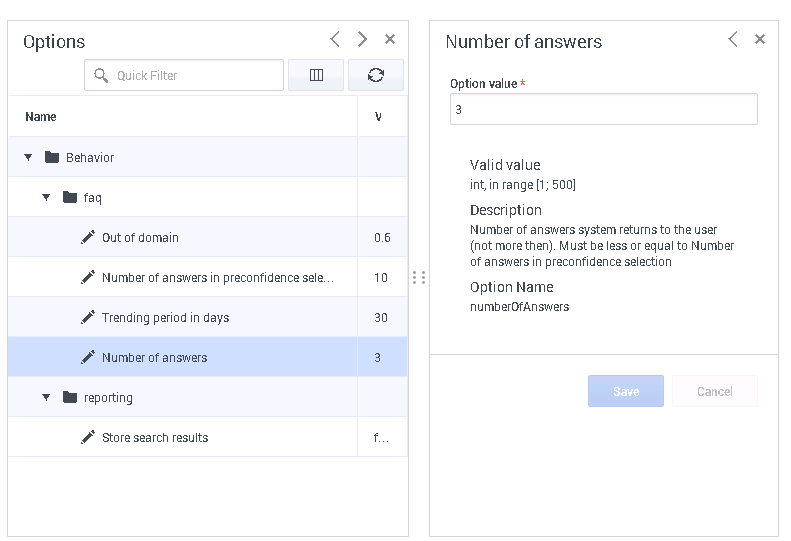Click pencil icon beside Trending period in days

click(88, 317)
